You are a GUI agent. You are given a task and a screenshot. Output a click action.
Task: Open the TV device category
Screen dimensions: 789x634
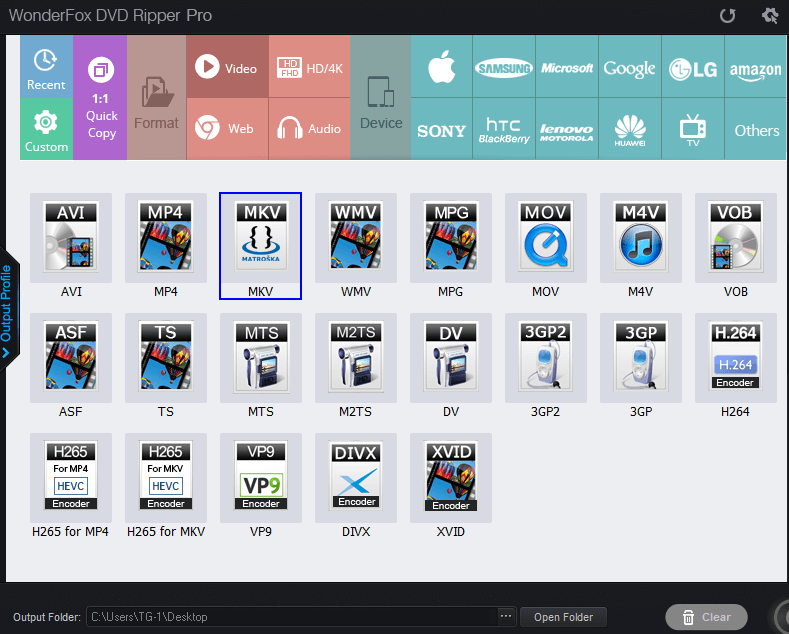coord(693,129)
